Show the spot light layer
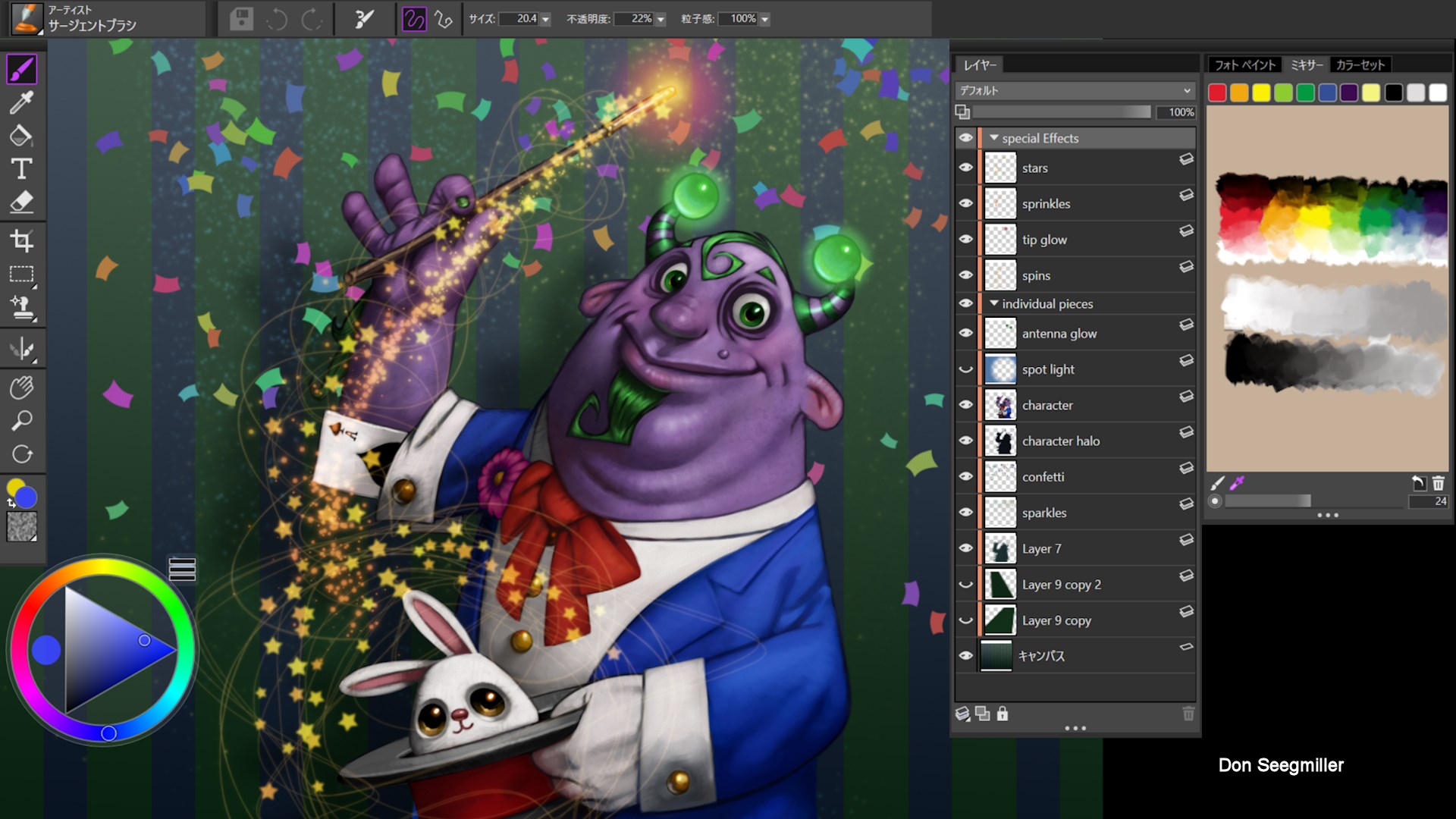Screen dimensions: 1456x819 pyautogui.click(x=965, y=369)
